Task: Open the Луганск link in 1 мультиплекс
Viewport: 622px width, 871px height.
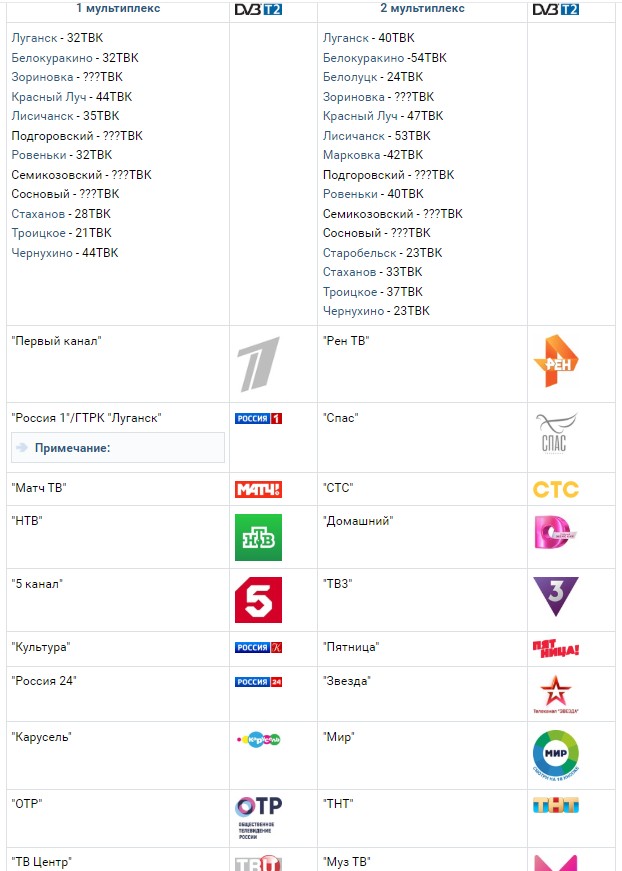Action: click(34, 38)
